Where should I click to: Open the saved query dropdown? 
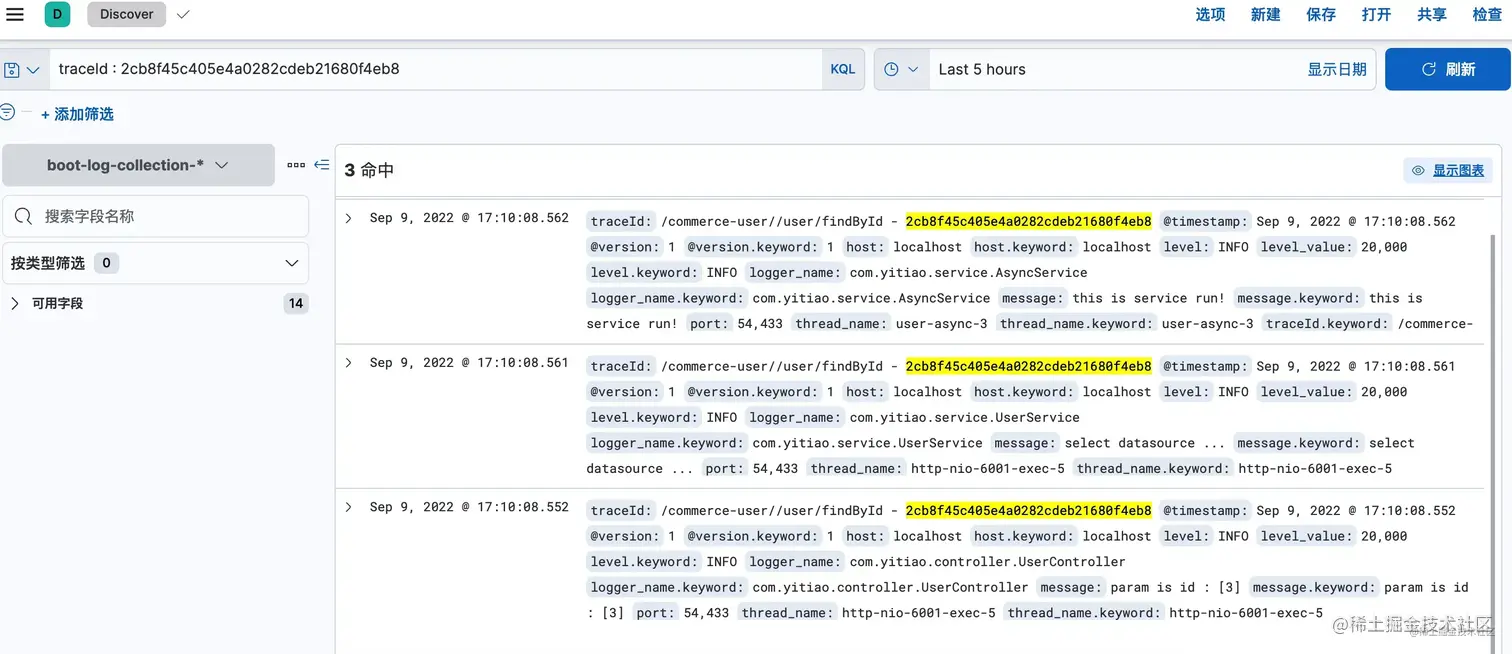(23, 70)
